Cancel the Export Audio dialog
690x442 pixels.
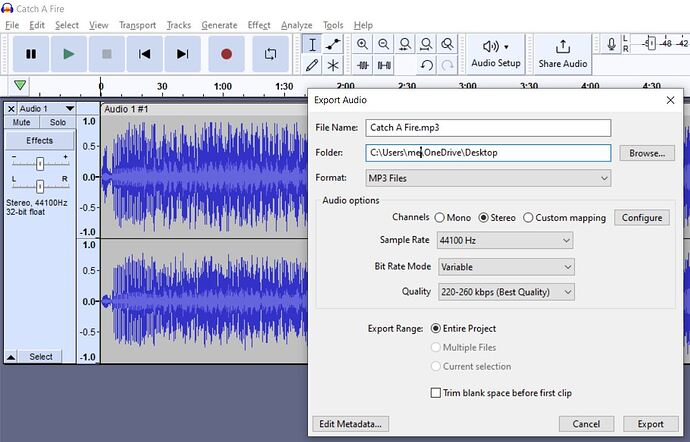tap(586, 424)
